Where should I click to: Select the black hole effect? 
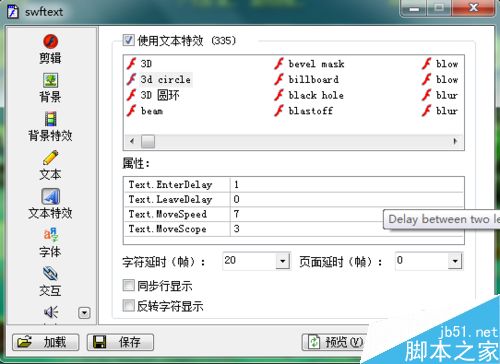tap(316, 95)
